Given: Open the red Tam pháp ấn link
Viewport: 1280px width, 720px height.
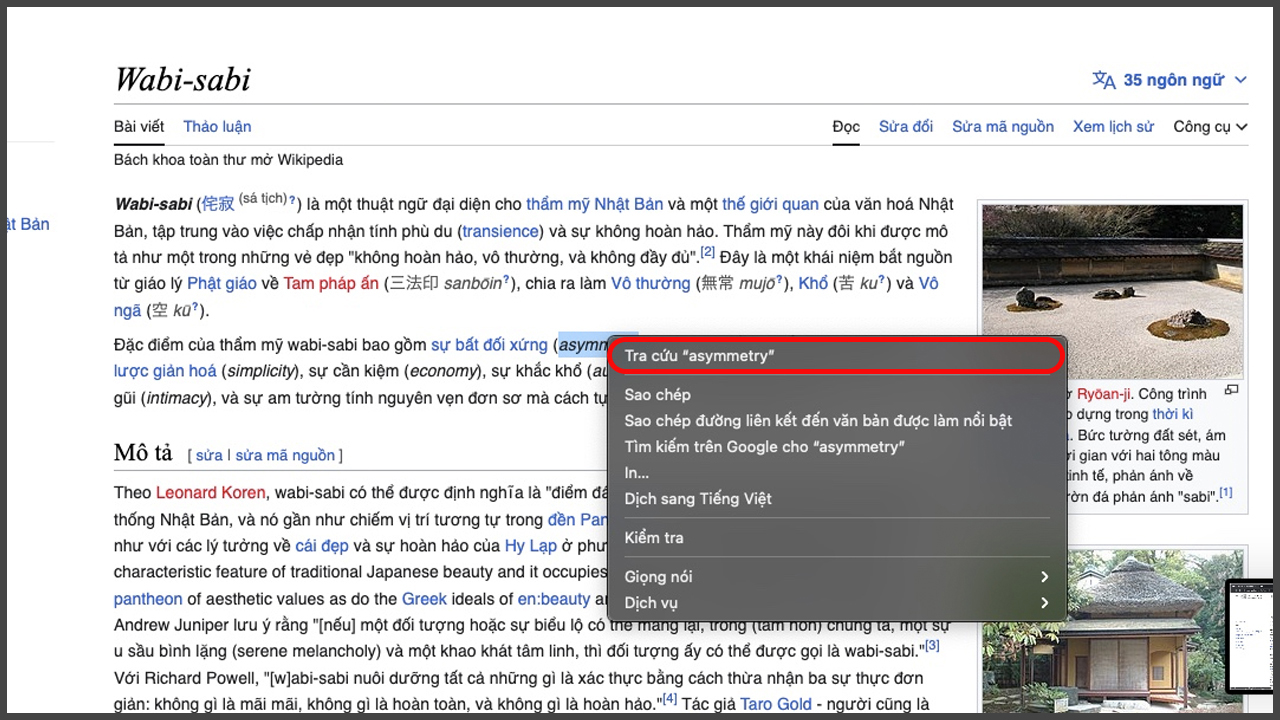Looking at the screenshot, I should tap(331, 283).
